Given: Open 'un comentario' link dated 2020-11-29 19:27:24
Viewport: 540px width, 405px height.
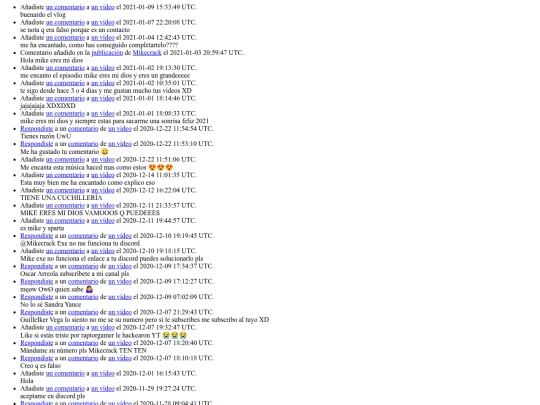Looking at the screenshot, I should pos(65,388).
